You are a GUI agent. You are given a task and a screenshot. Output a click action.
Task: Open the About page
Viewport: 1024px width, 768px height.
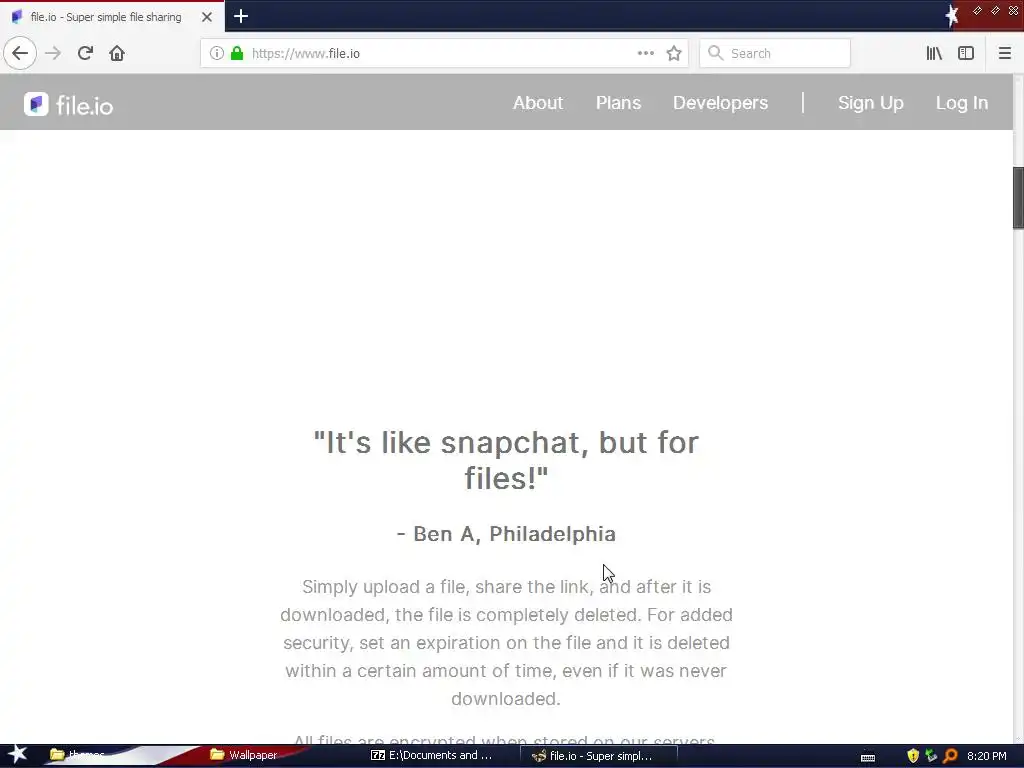click(x=537, y=103)
